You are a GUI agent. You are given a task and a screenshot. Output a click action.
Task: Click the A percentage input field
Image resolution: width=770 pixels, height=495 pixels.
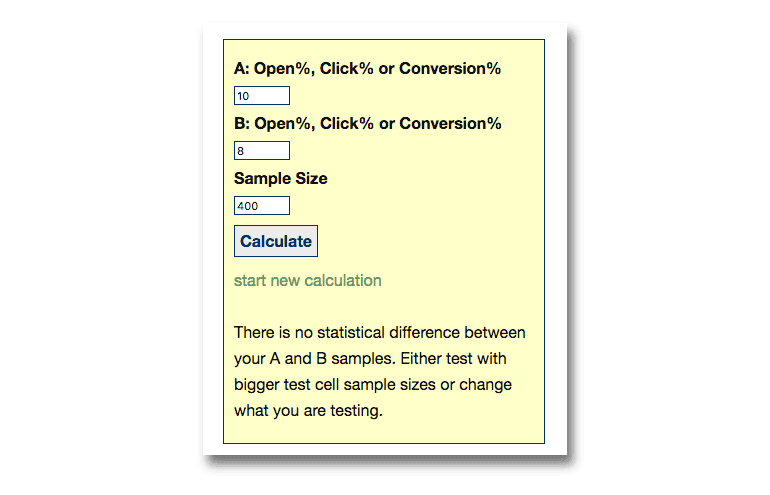click(261, 96)
